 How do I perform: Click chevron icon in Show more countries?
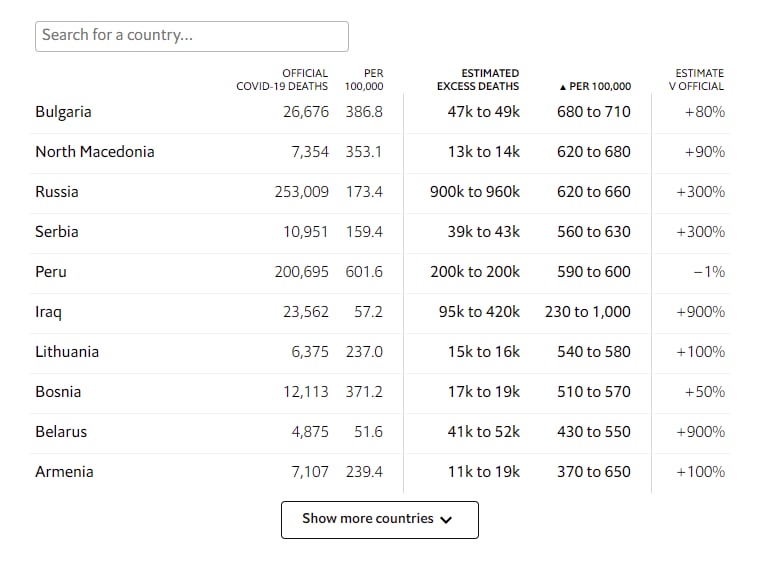446,520
